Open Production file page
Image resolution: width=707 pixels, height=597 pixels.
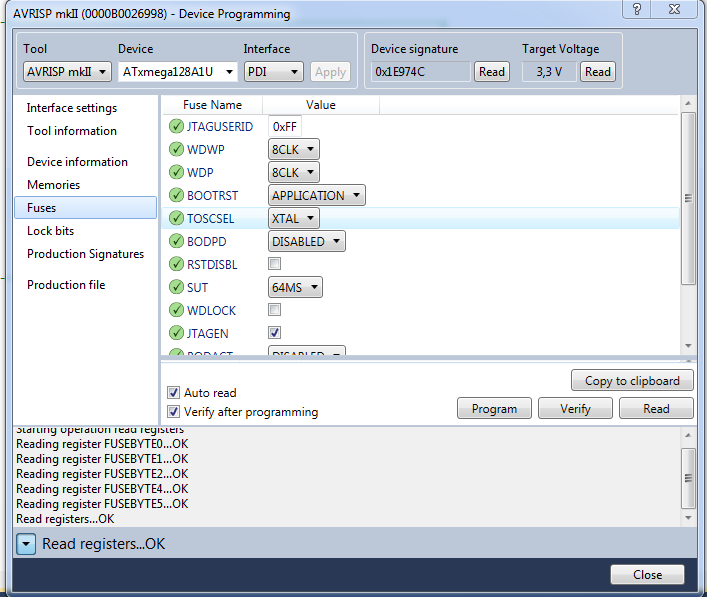click(66, 285)
